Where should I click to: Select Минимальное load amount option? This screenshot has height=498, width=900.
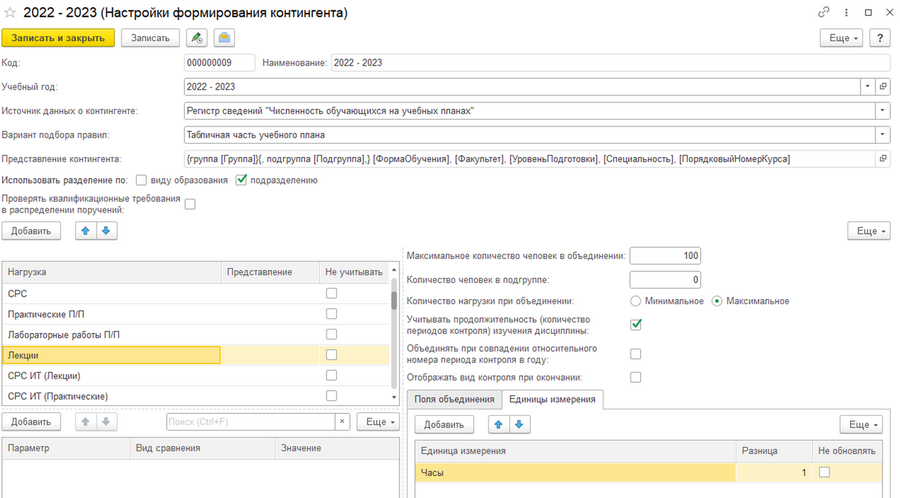point(635,301)
